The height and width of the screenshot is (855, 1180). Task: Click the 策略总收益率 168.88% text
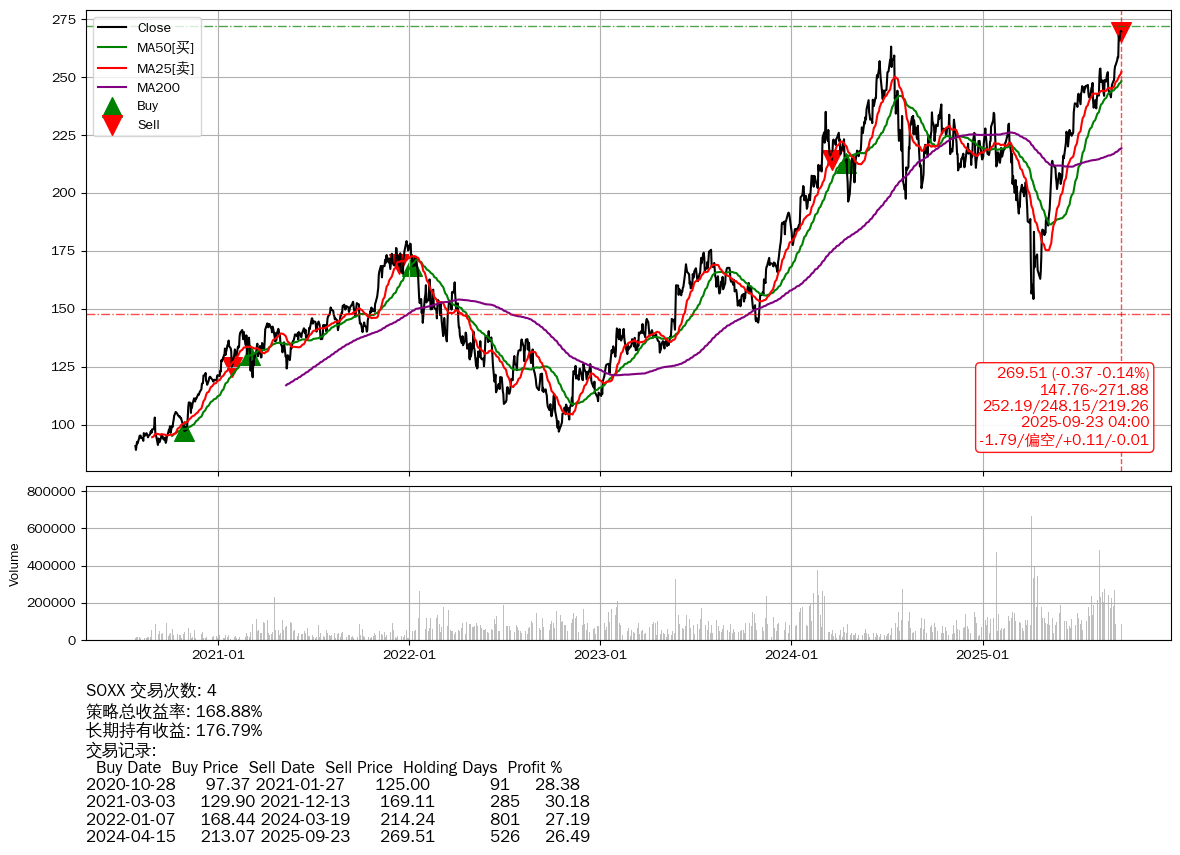pos(174,711)
